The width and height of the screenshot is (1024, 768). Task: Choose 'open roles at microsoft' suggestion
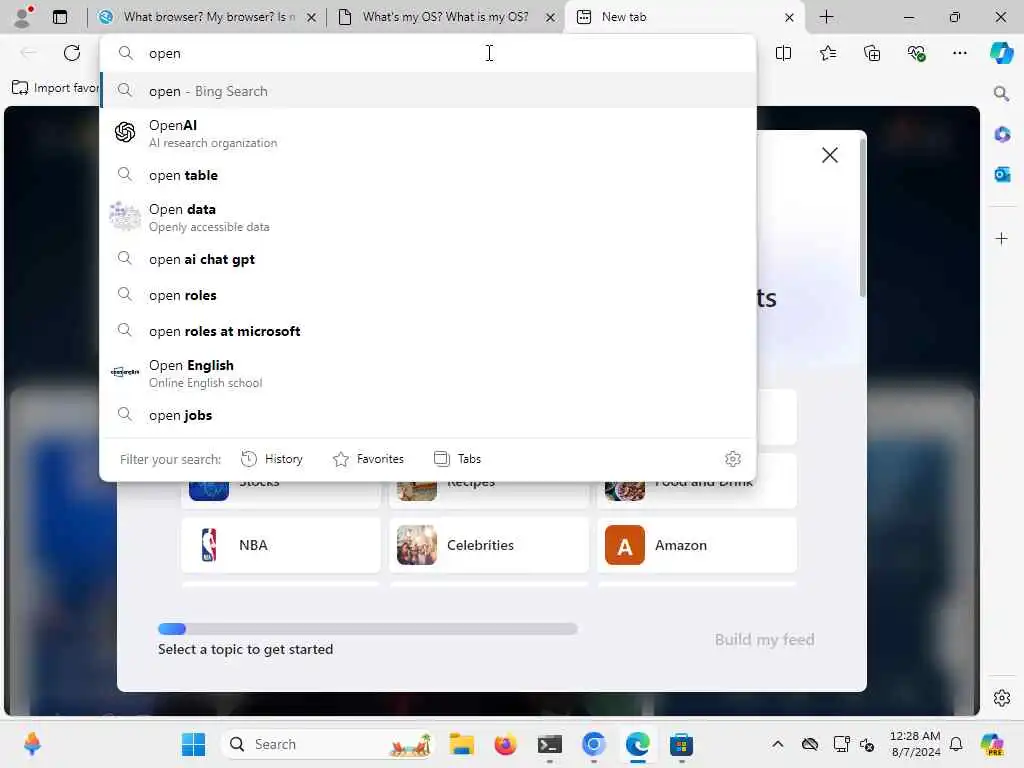coord(428,331)
